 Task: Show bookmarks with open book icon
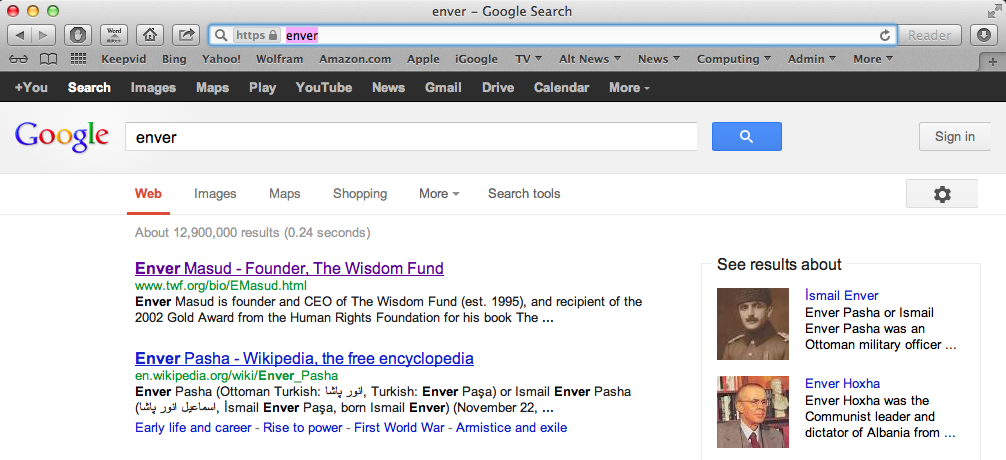(x=48, y=59)
